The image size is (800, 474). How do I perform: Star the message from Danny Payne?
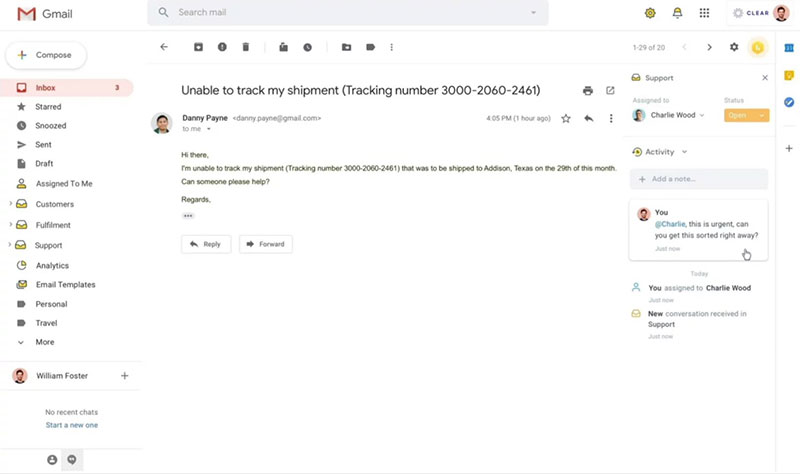pos(566,118)
